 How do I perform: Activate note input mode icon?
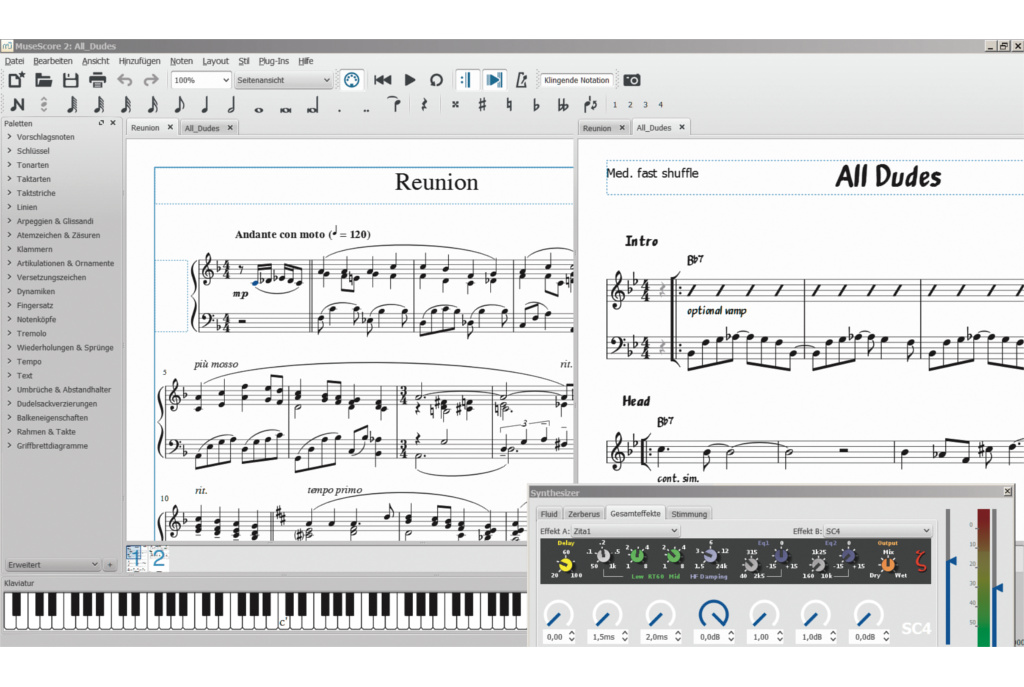17,104
